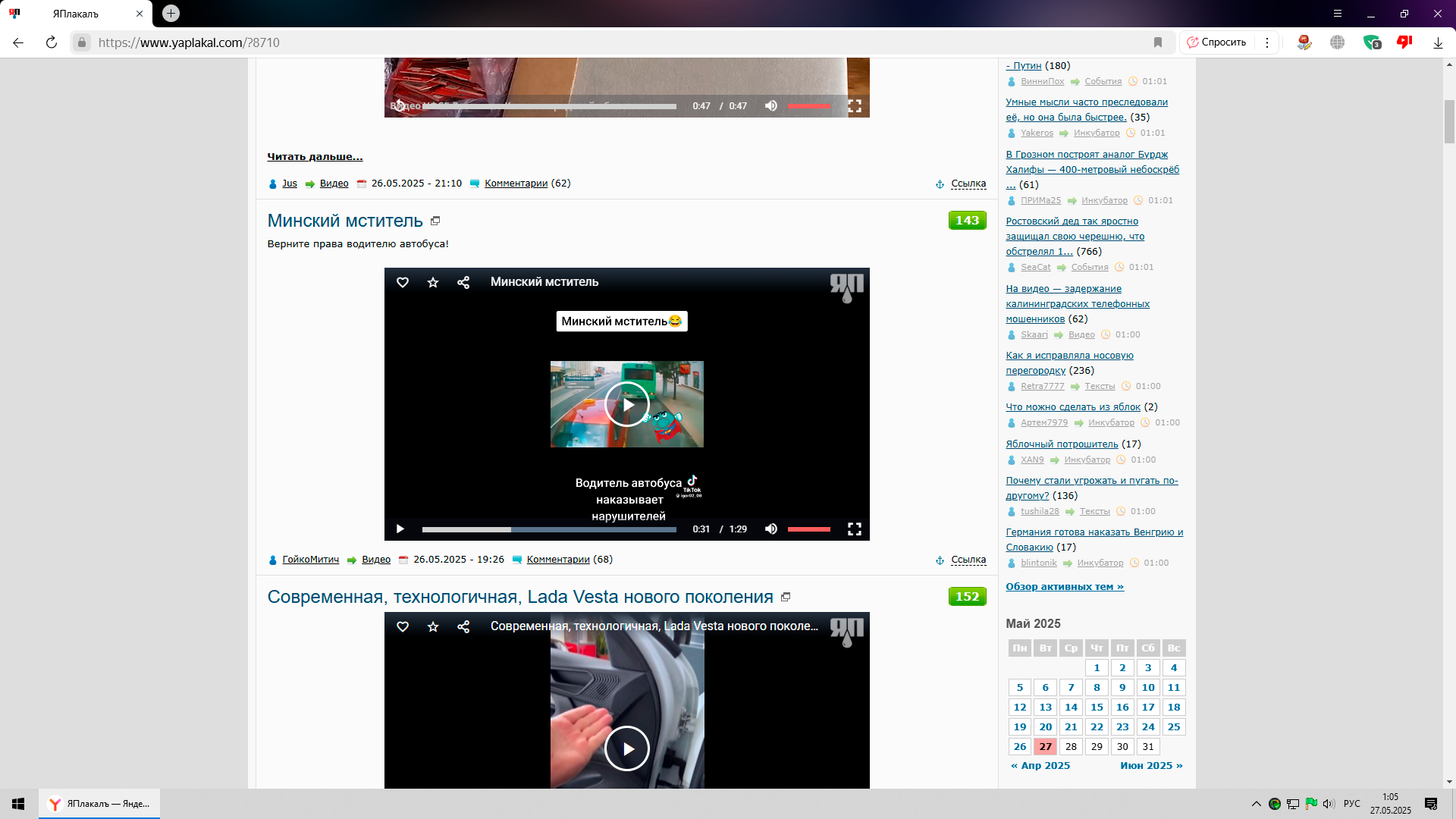Bookmark this page from the address bar
This screenshot has width=1456, height=819.
[x=1158, y=42]
